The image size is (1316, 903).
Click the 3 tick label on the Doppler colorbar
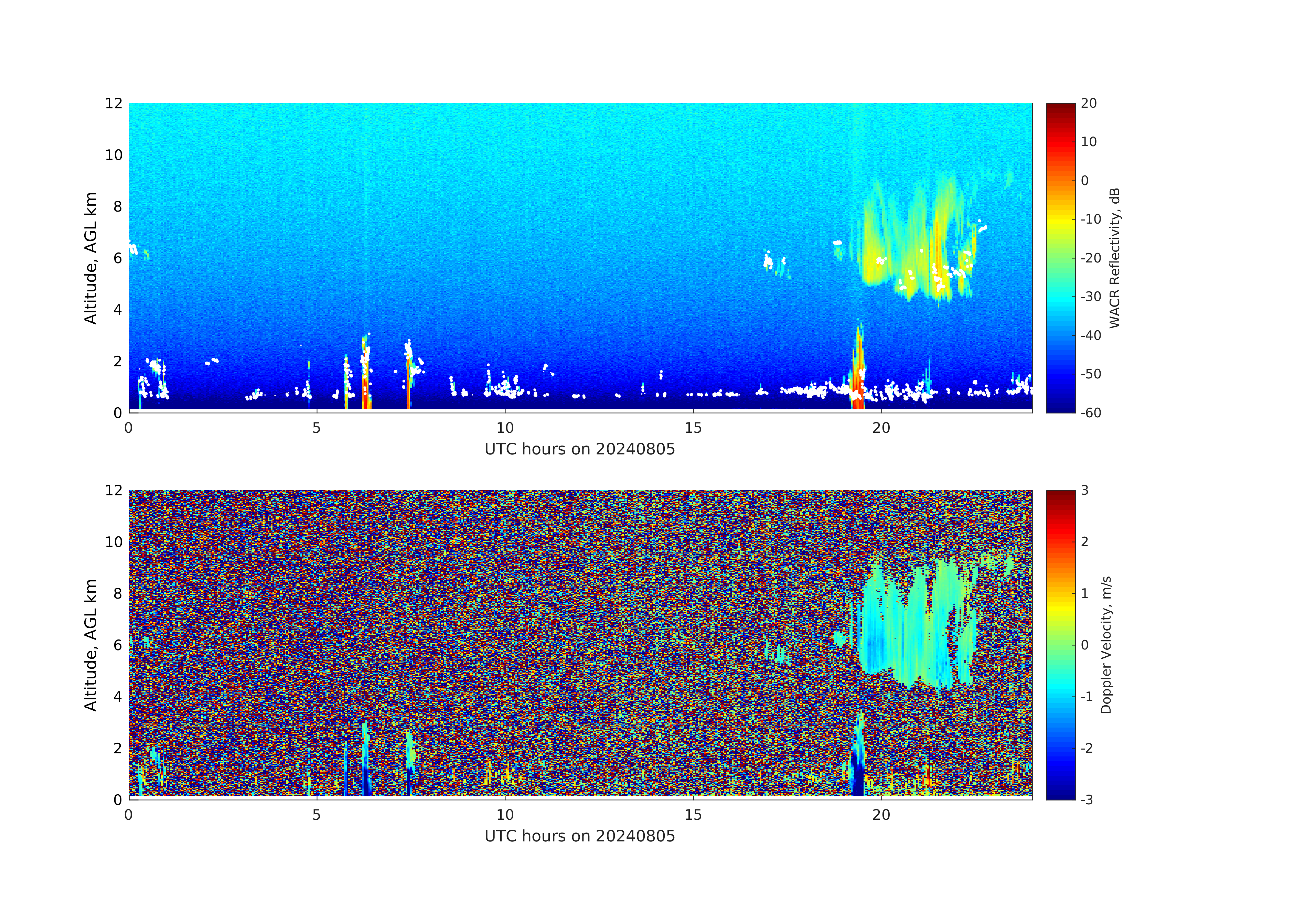click(x=1084, y=490)
